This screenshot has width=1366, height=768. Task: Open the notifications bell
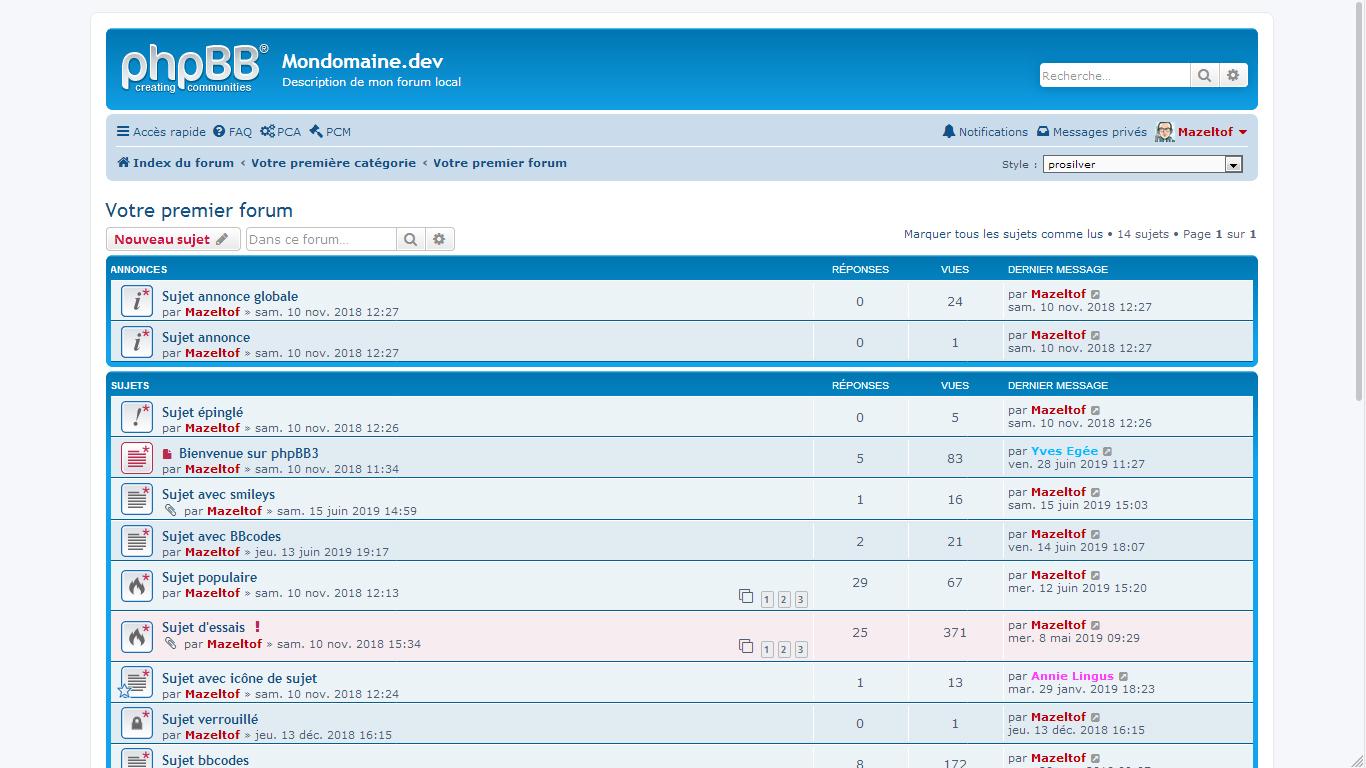coord(949,131)
